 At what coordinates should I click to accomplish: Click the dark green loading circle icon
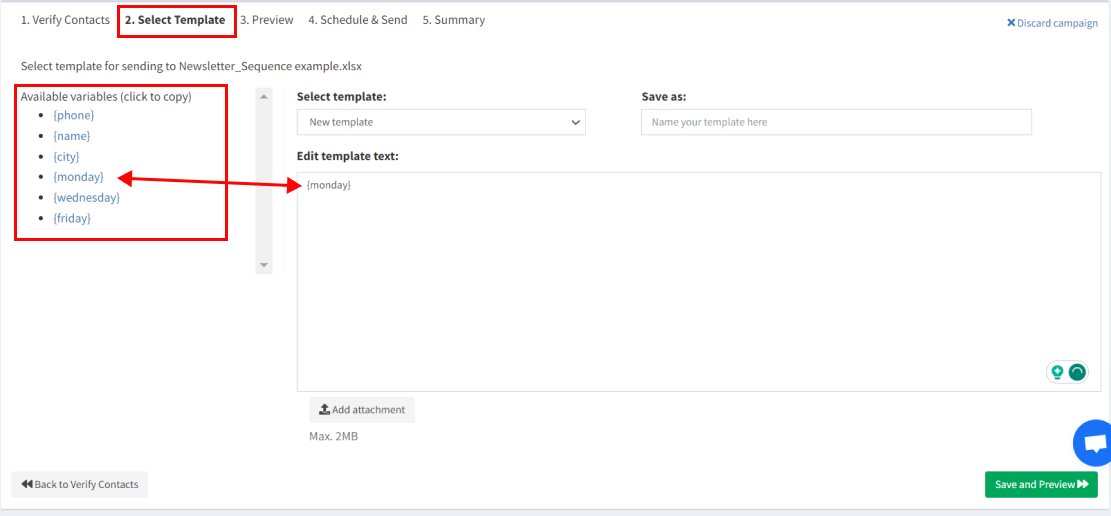tap(1077, 372)
